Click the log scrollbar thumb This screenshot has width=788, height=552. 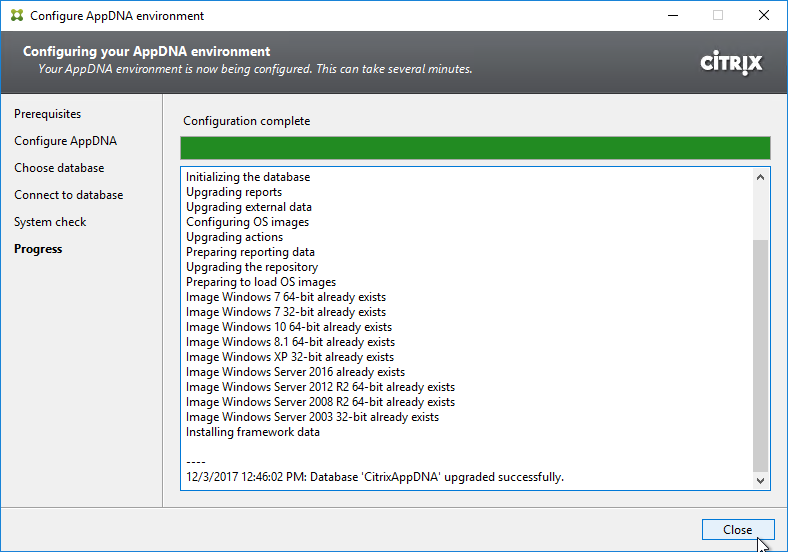pos(761,355)
